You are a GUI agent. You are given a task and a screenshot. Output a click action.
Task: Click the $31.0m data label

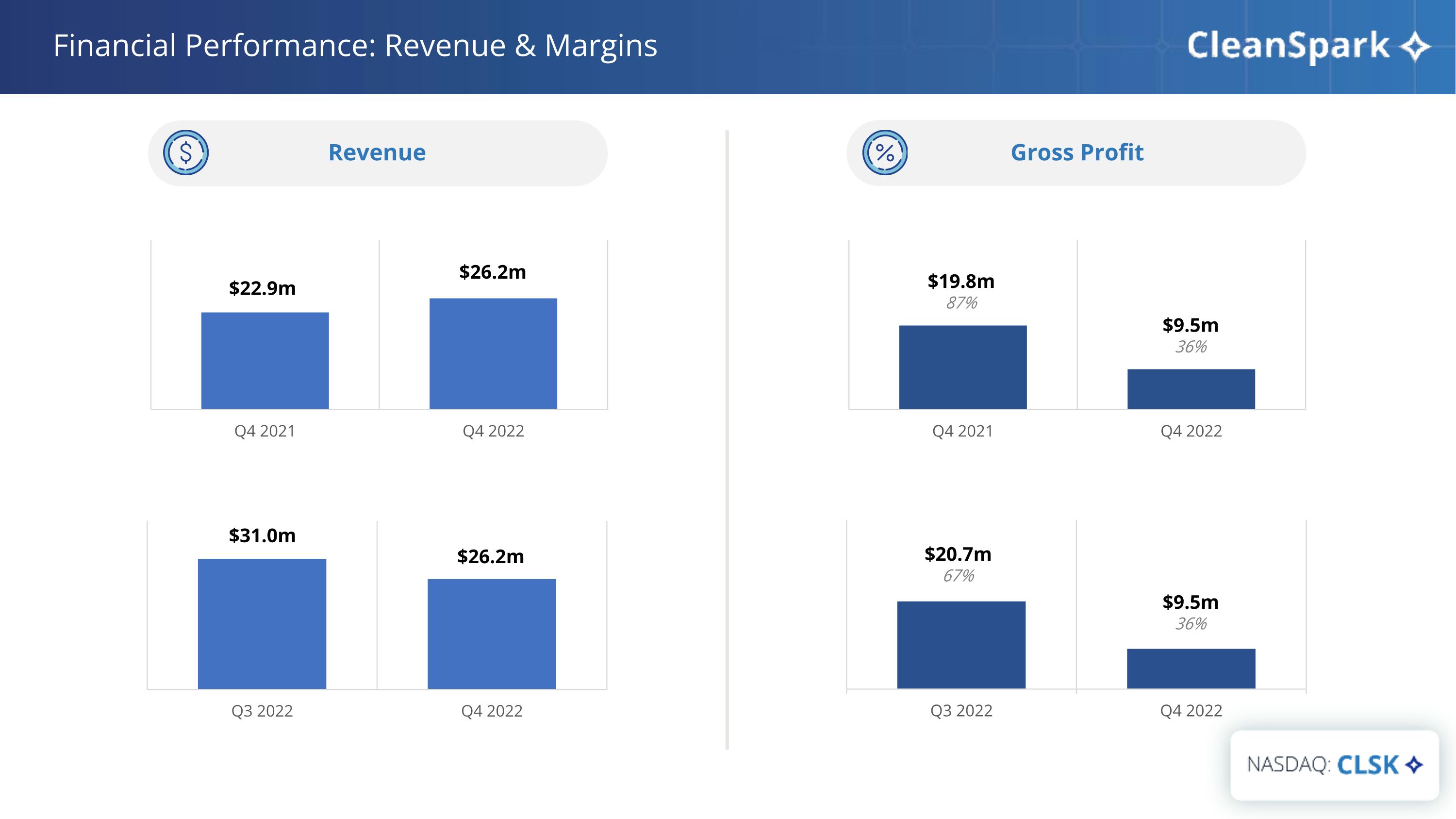(x=262, y=535)
